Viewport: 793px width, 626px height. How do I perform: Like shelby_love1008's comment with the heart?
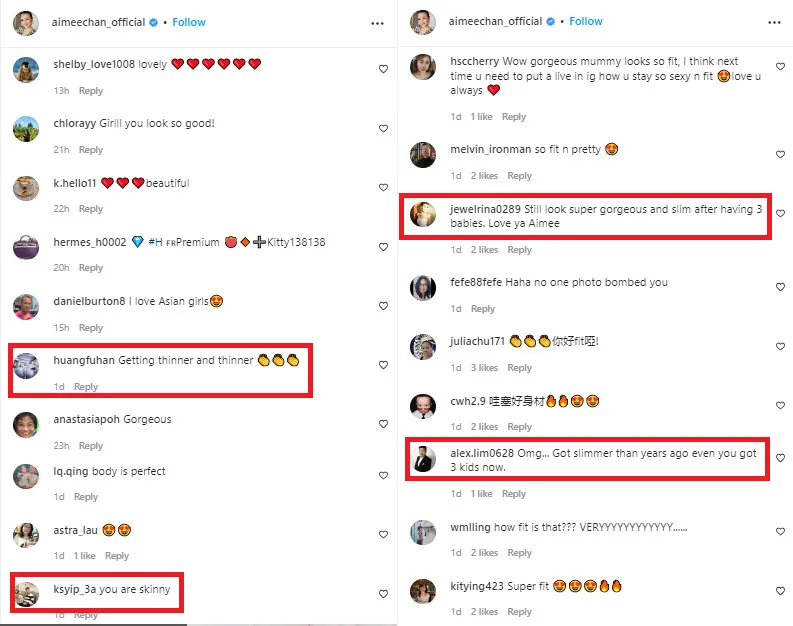pyautogui.click(x=383, y=69)
